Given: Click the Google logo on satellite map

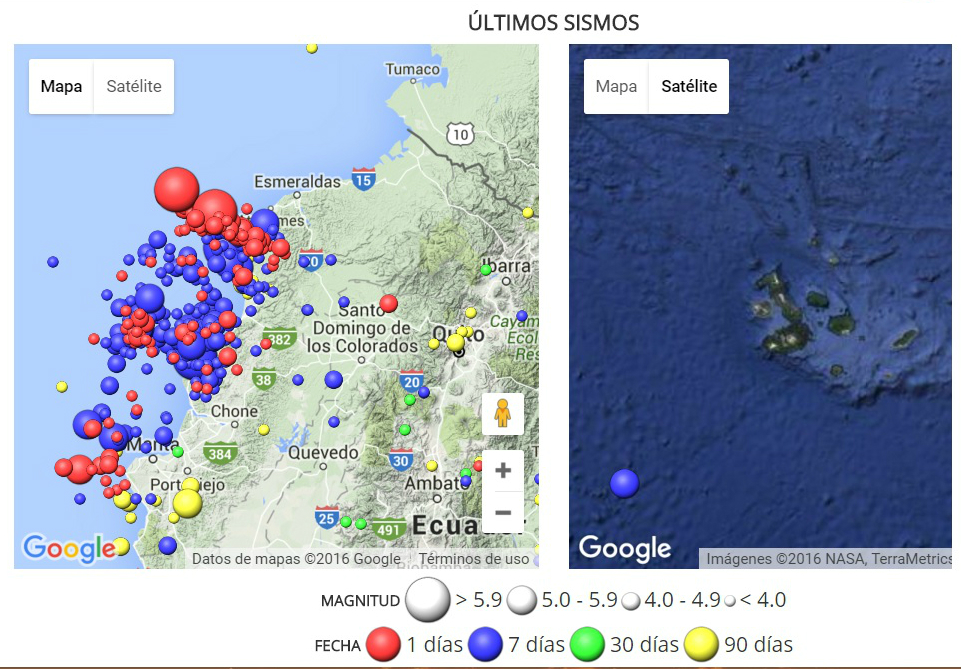Looking at the screenshot, I should 625,548.
